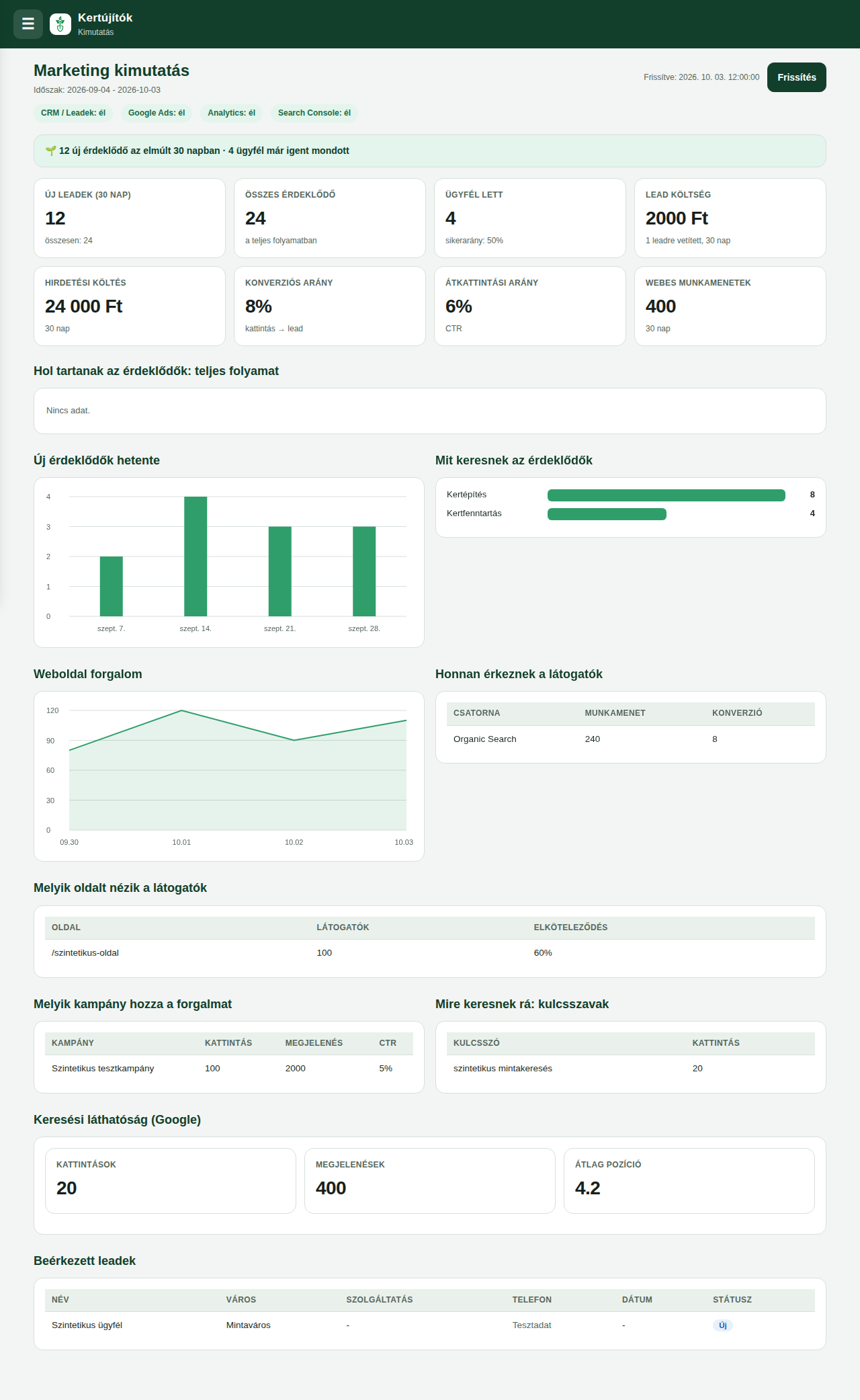Click the Időszak date range text
860x1400 pixels.
pyautogui.click(x=97, y=90)
